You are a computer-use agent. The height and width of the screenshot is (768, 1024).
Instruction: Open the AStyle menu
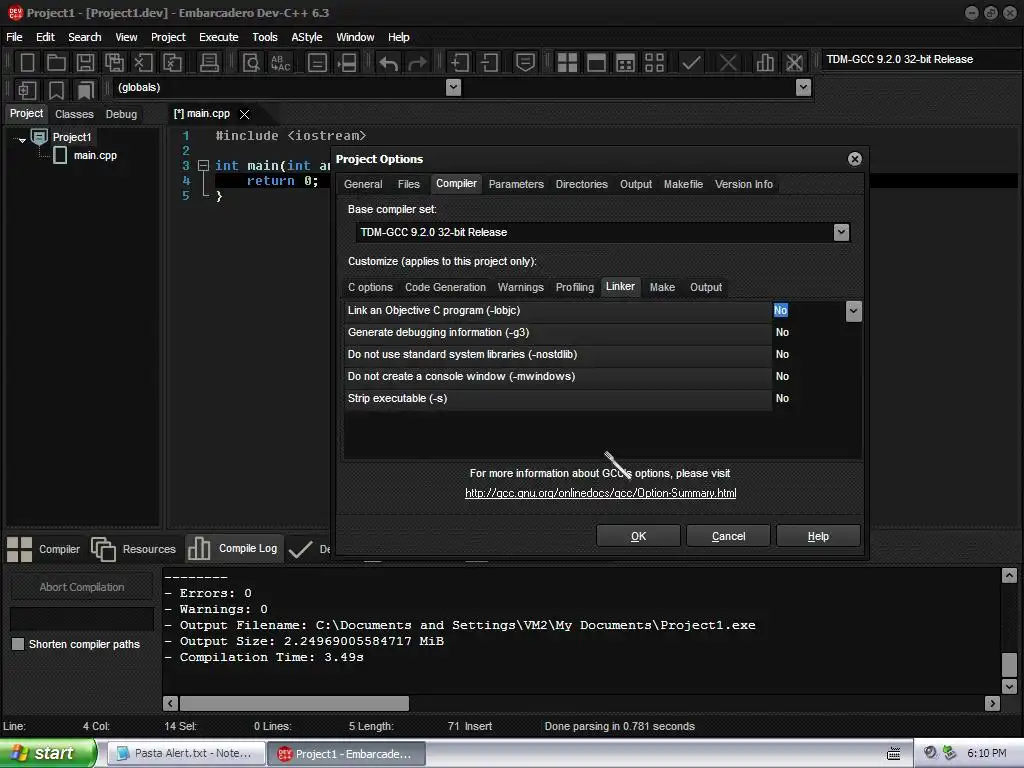click(x=306, y=37)
